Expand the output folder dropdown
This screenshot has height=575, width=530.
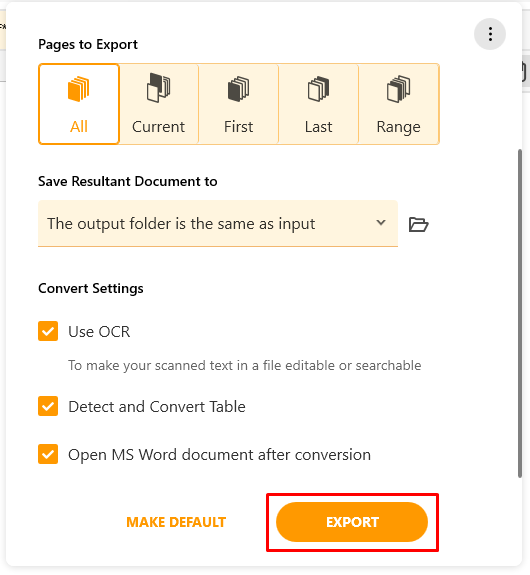pos(218,223)
